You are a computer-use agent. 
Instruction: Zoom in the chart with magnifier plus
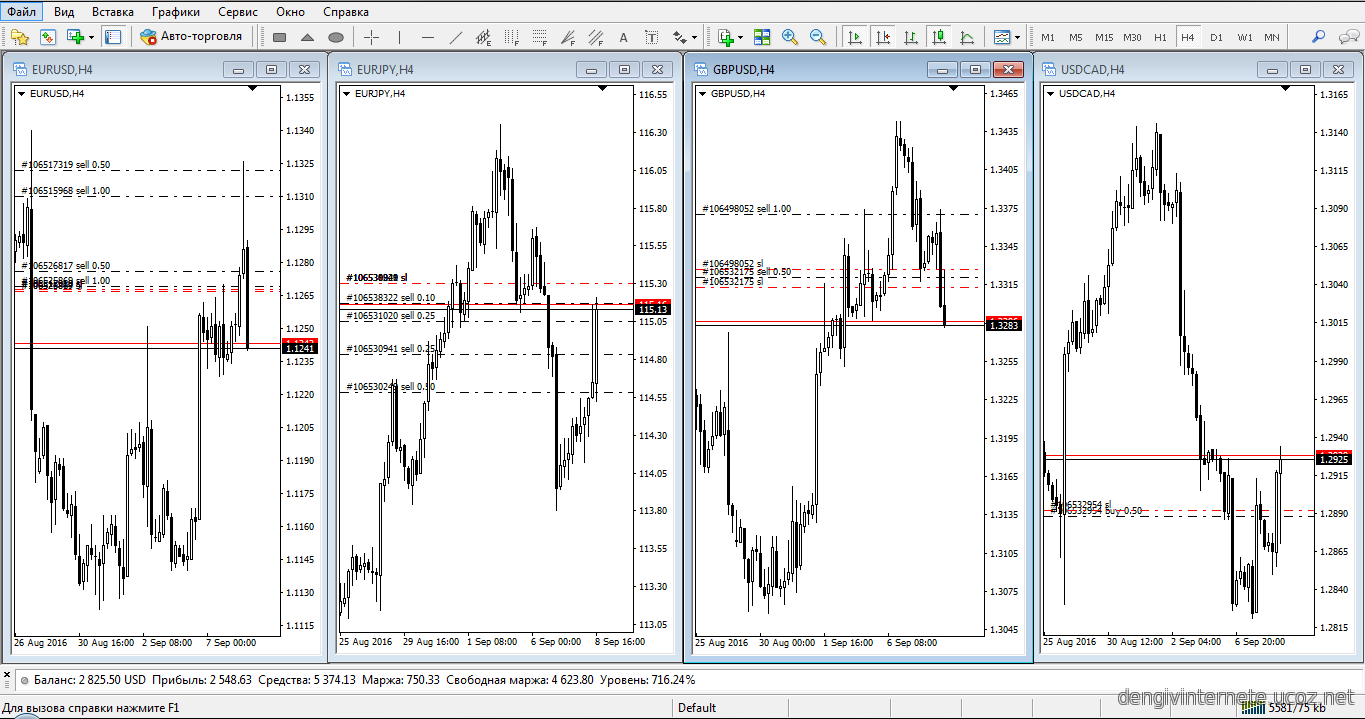tap(790, 37)
